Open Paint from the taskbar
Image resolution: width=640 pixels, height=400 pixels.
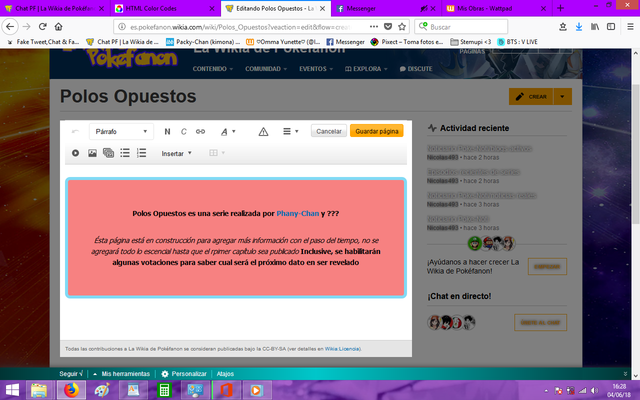tap(102, 390)
